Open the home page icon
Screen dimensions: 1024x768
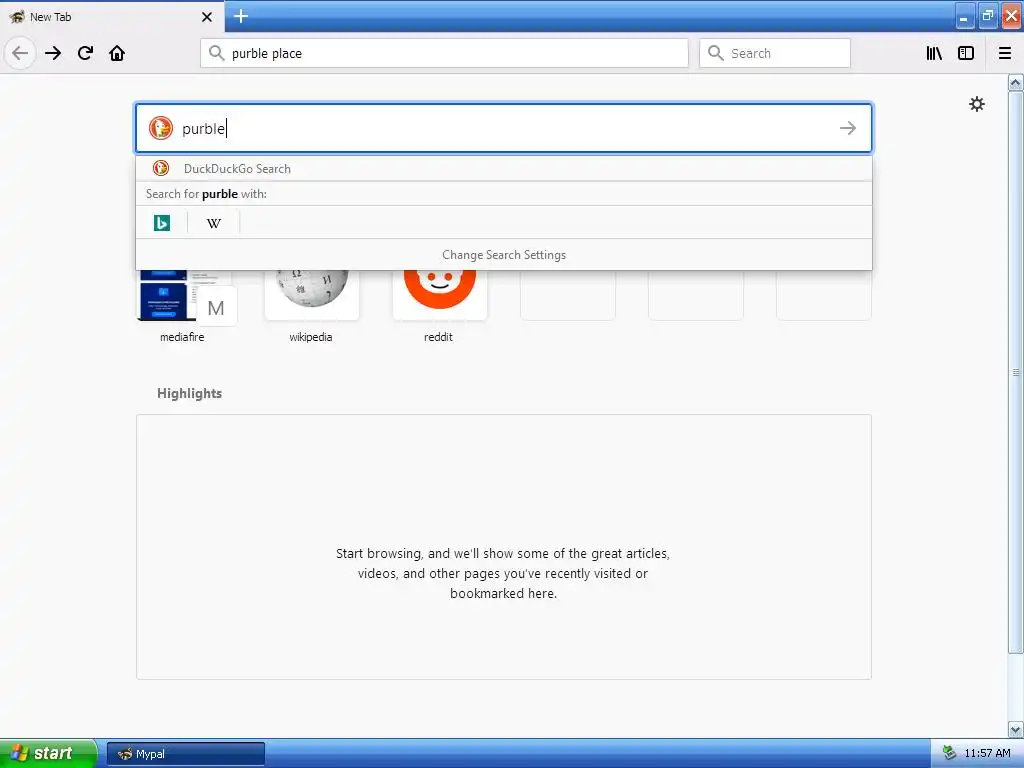pyautogui.click(x=117, y=53)
